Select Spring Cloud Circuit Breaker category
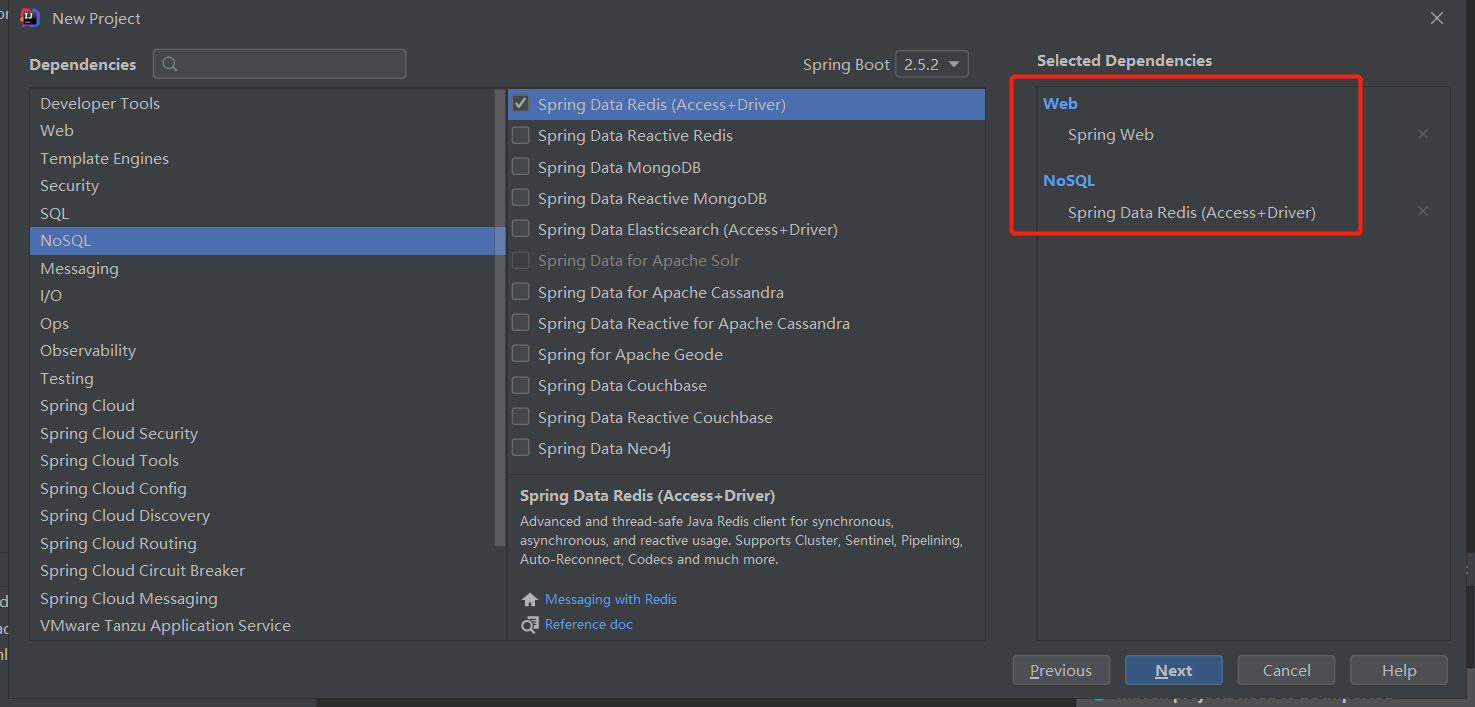Screen dimensions: 1475x707 click(x=262, y=570)
